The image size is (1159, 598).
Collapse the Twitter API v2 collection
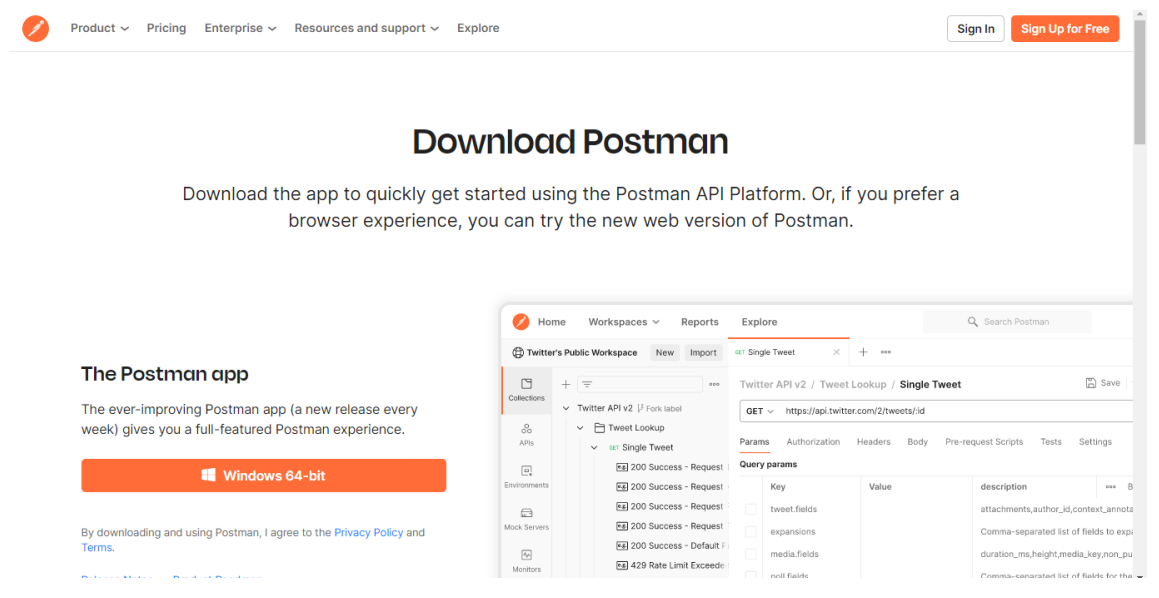pyautogui.click(x=566, y=408)
